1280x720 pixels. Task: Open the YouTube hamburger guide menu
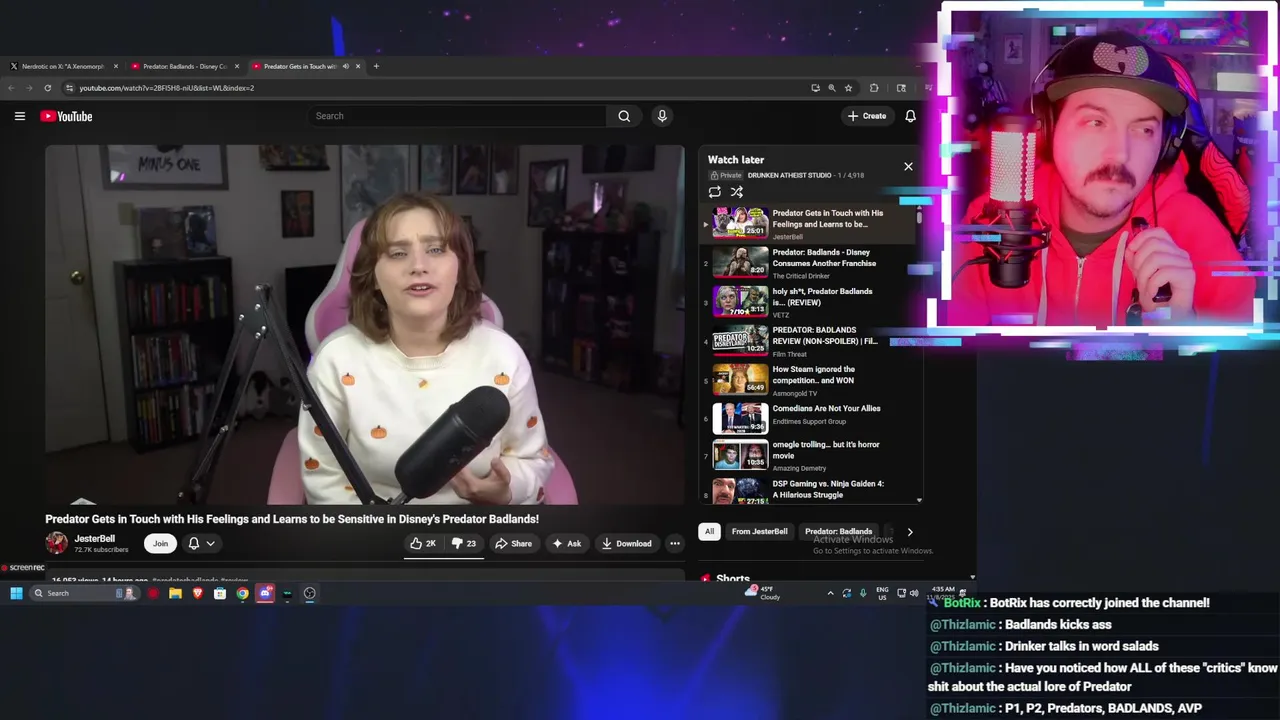pyautogui.click(x=19, y=116)
